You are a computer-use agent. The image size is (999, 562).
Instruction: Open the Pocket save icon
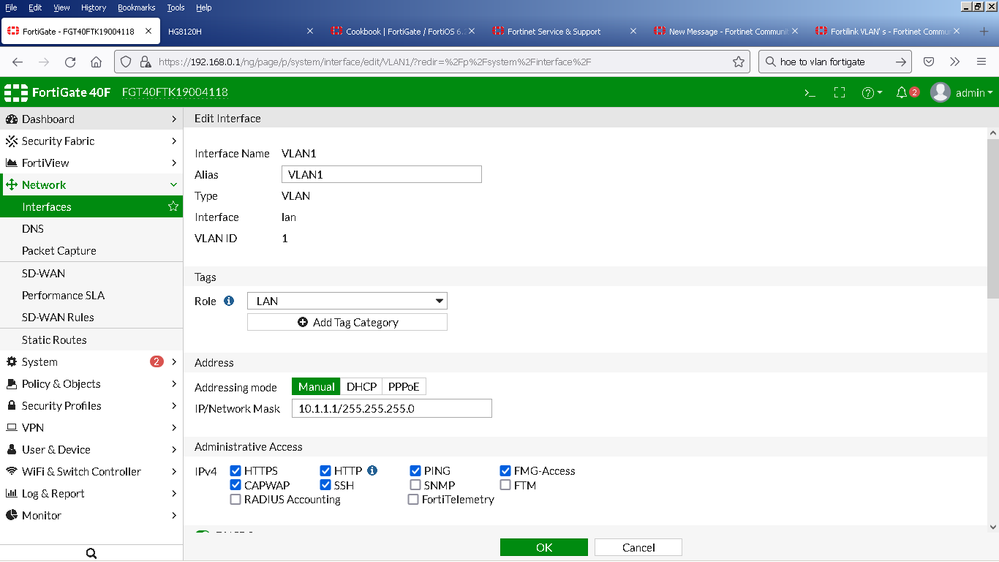point(929,62)
